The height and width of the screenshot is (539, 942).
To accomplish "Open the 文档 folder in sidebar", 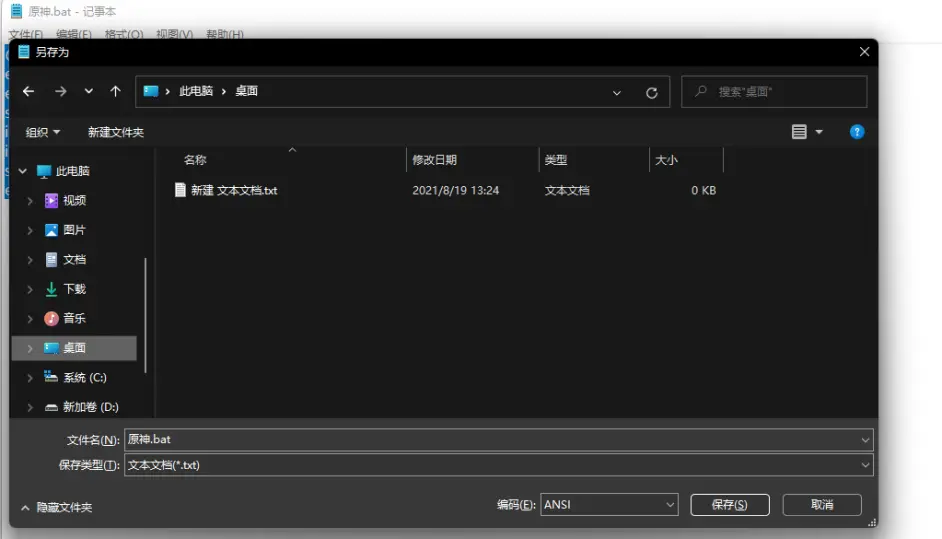I will pyautogui.click(x=65, y=260).
